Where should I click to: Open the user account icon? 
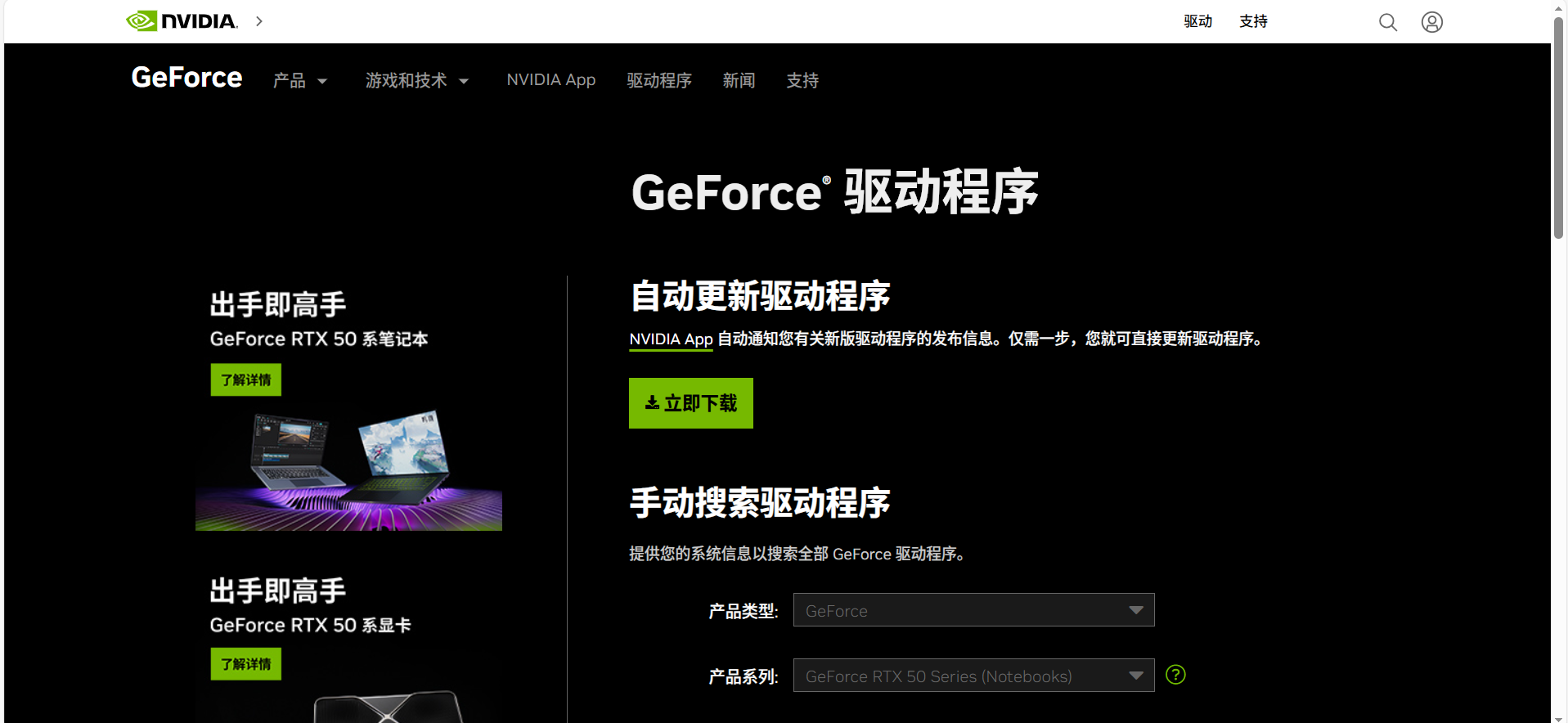click(x=1432, y=22)
